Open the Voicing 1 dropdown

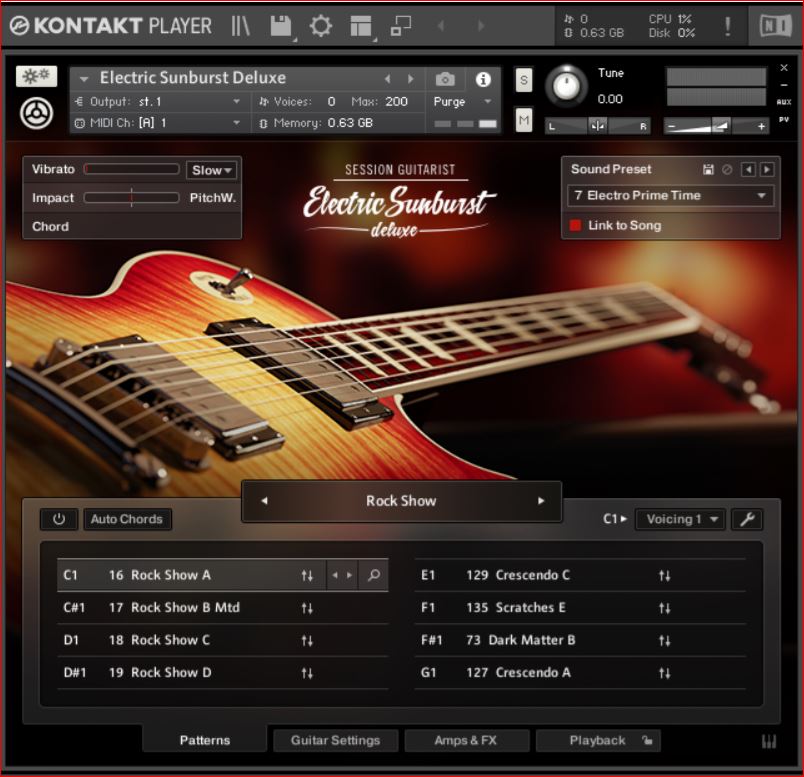point(680,519)
